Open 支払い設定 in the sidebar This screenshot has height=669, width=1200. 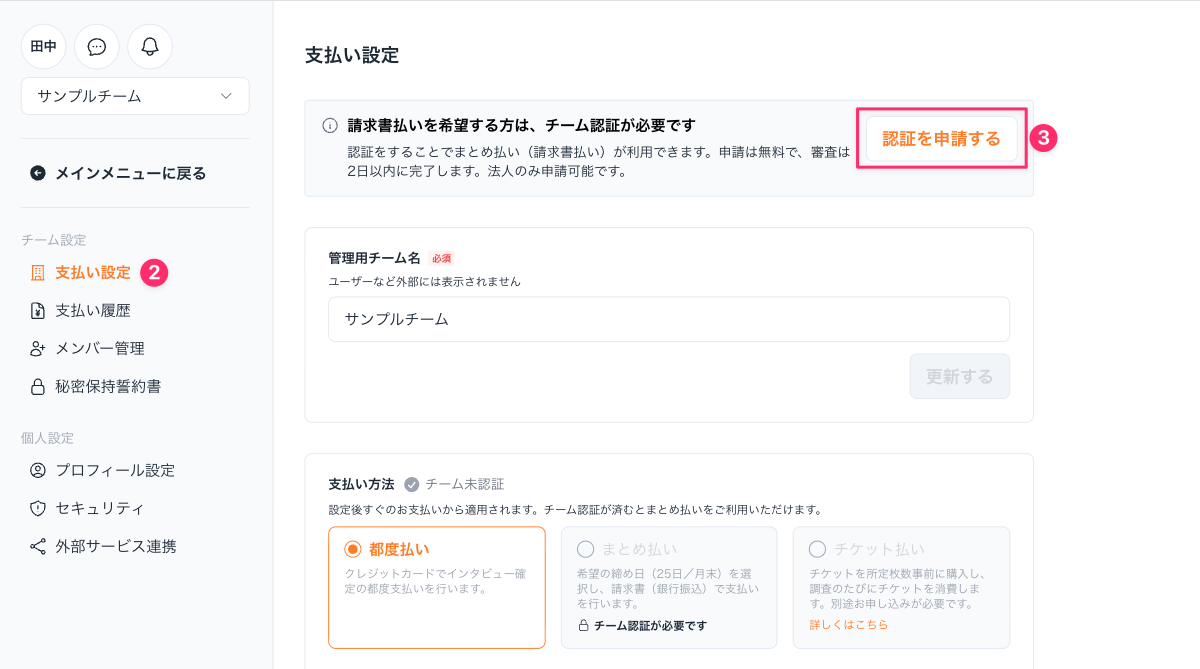92,272
